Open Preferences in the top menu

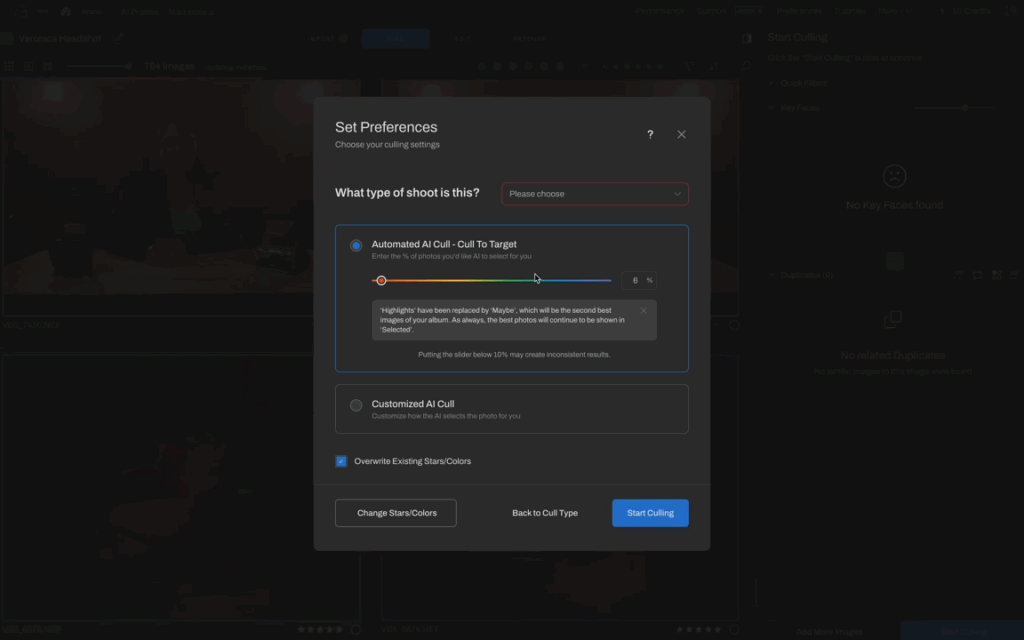tap(798, 11)
